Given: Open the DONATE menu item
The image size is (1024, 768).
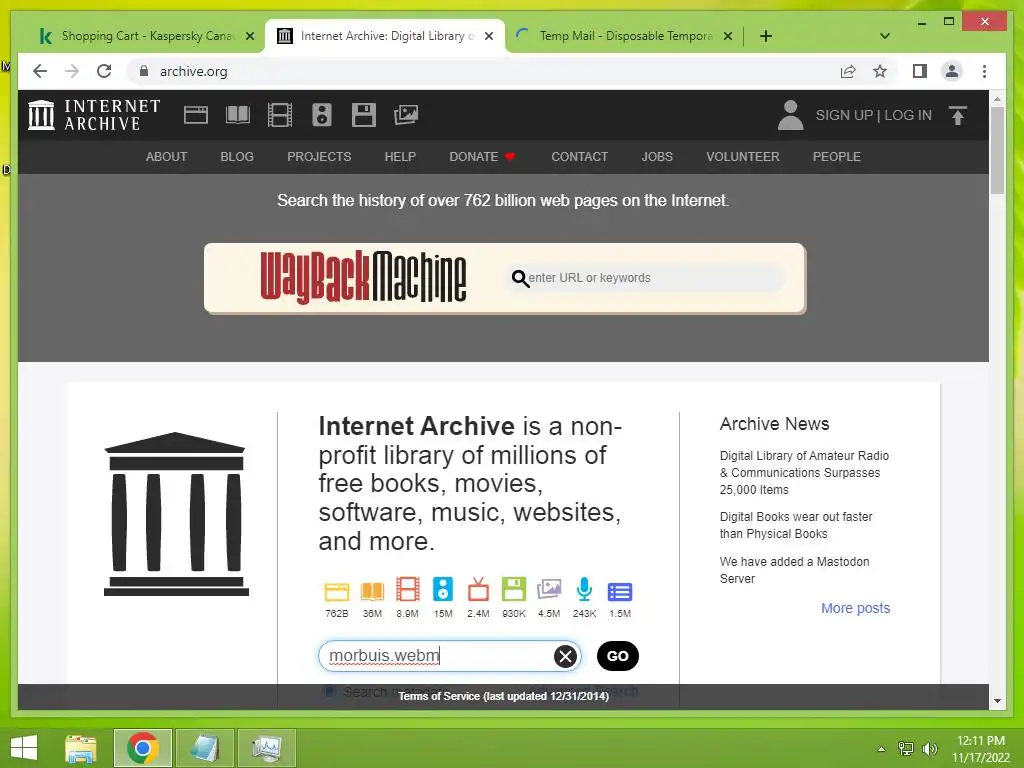Looking at the screenshot, I should (482, 157).
